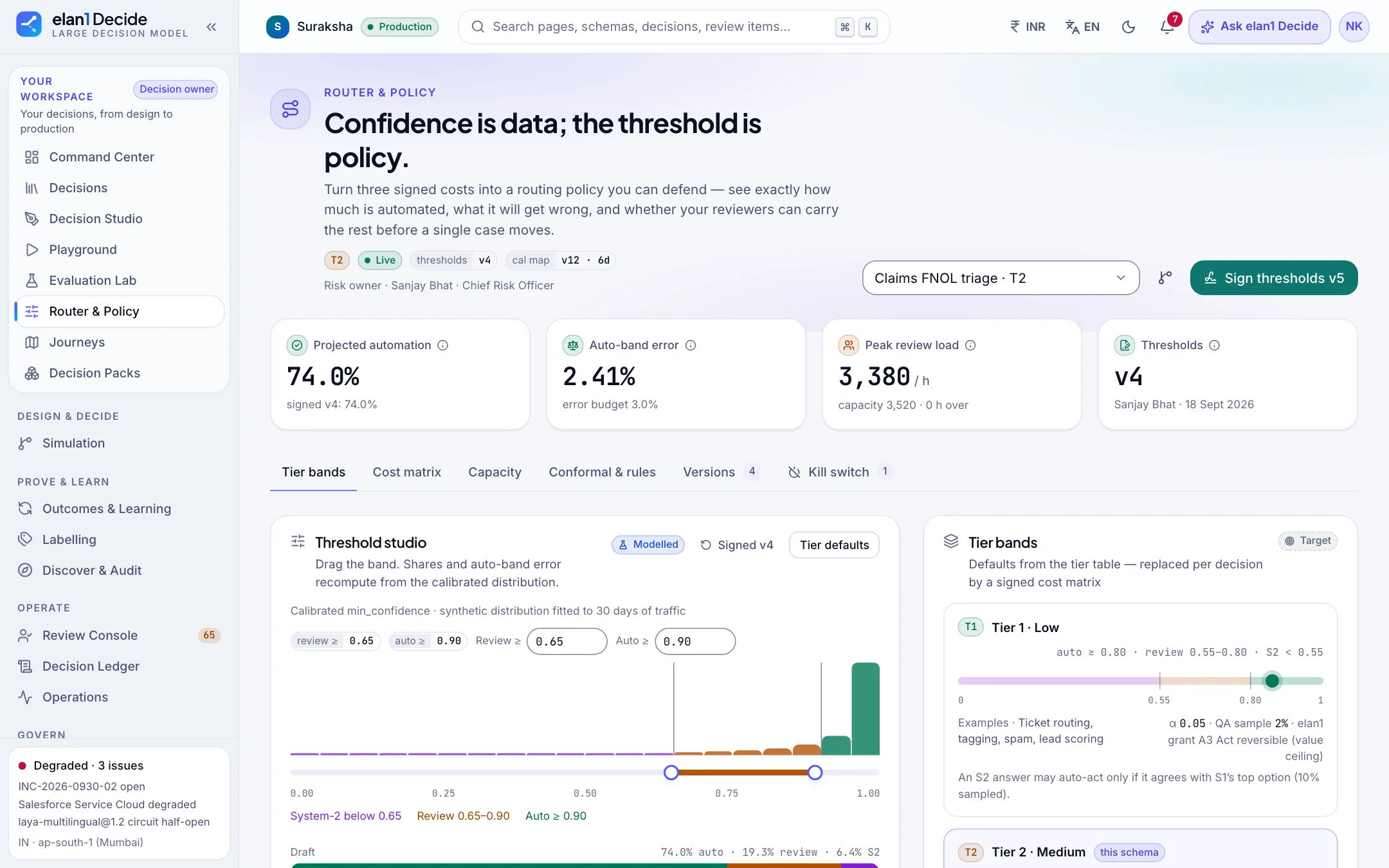This screenshot has height=868, width=1389.
Task: Click auto threshold slider handle at 0.90
Action: [815, 772]
